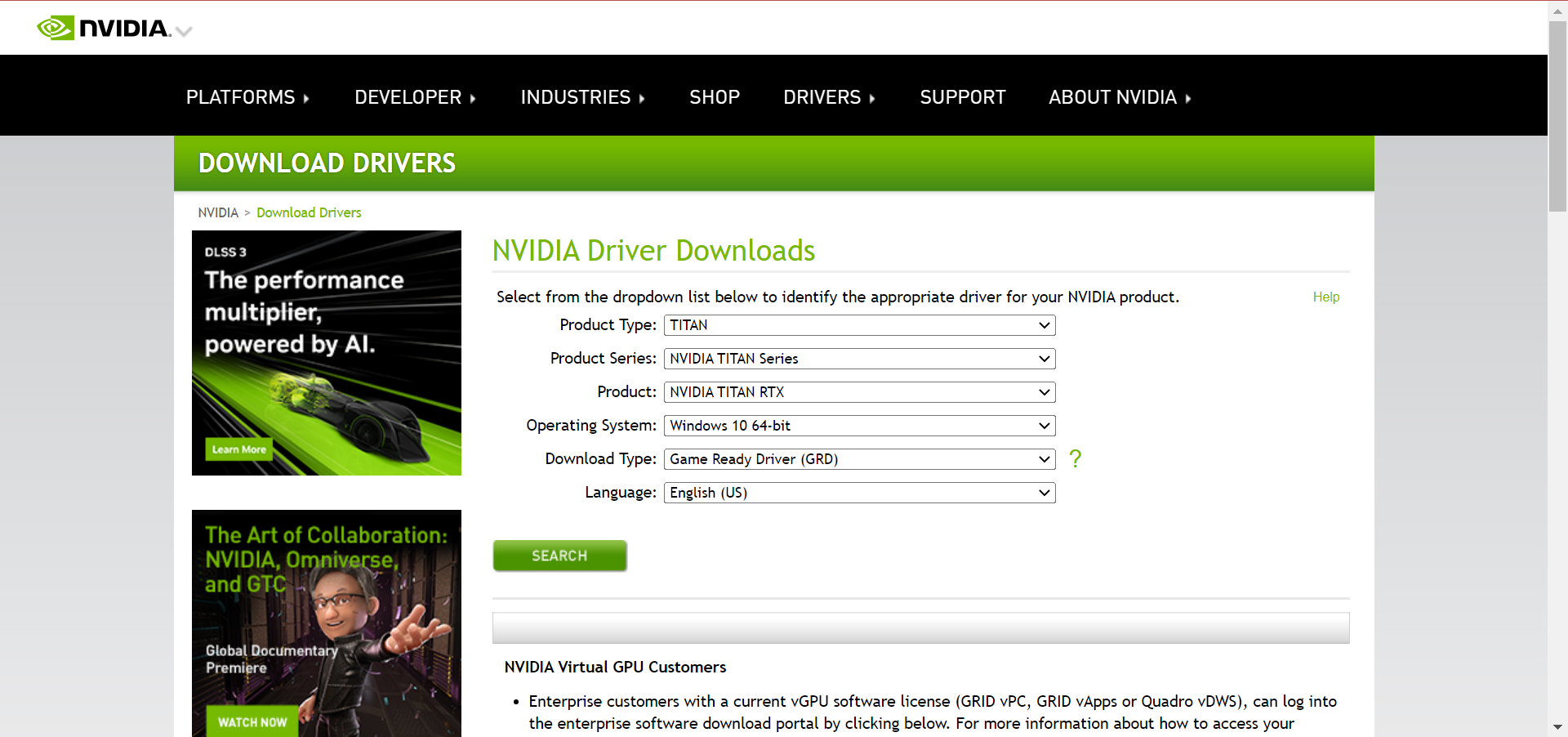
Task: Open the DEVELOPER menu
Action: click(415, 97)
